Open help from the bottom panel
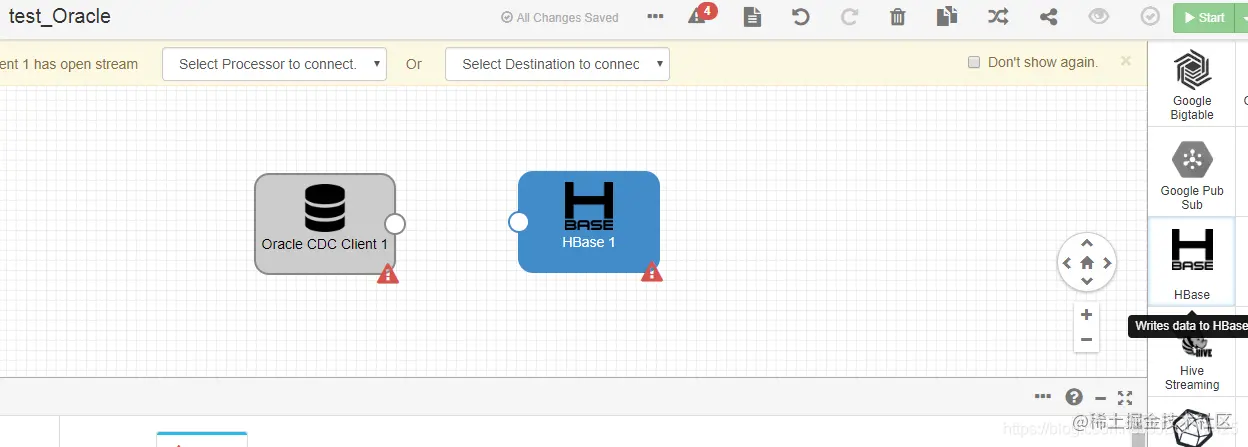Image resolution: width=1248 pixels, height=447 pixels. pos(1074,397)
